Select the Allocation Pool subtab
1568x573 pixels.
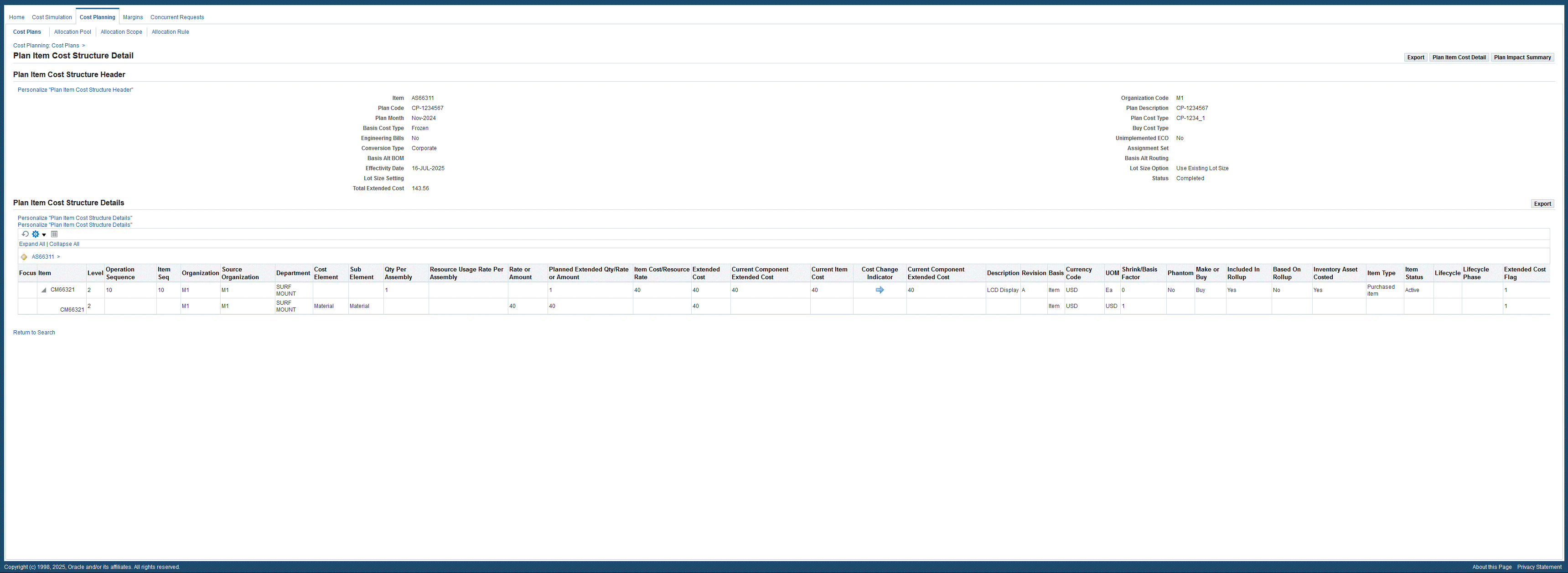click(72, 31)
